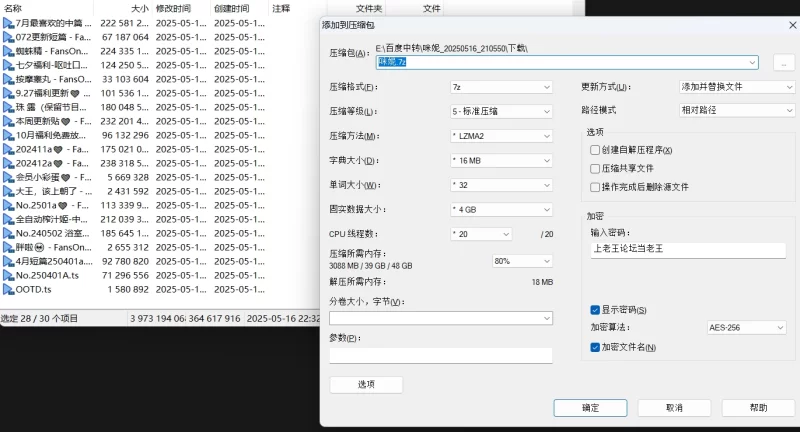Screen dimensions: 800x432
Task: Open the 压缩格式 7z dropdown
Action: click(501, 87)
